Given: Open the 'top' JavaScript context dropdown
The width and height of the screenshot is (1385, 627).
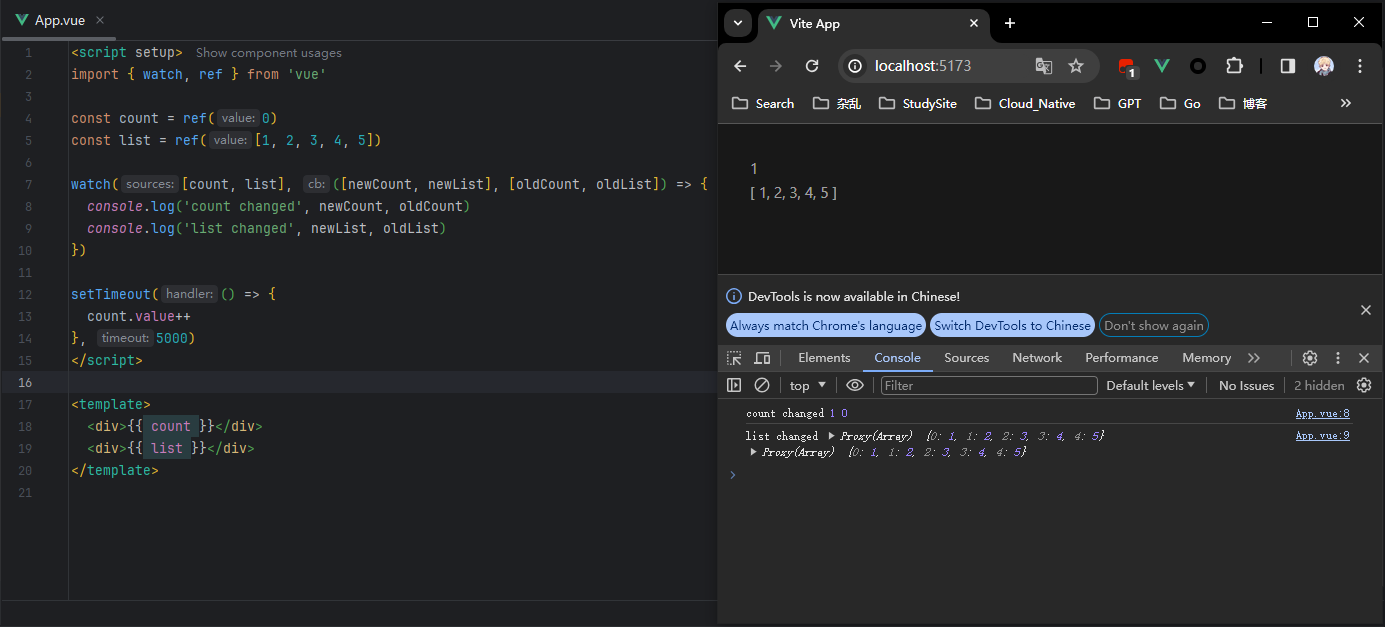Looking at the screenshot, I should (808, 385).
